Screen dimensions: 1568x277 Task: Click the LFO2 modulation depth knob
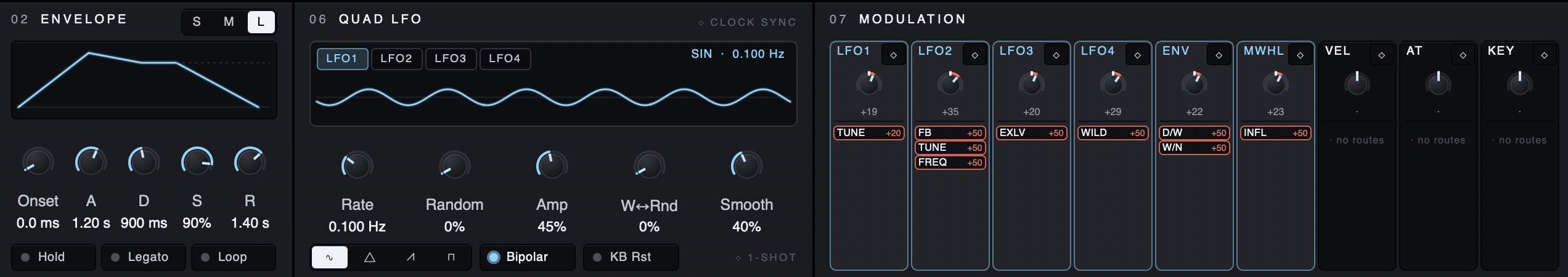(950, 84)
